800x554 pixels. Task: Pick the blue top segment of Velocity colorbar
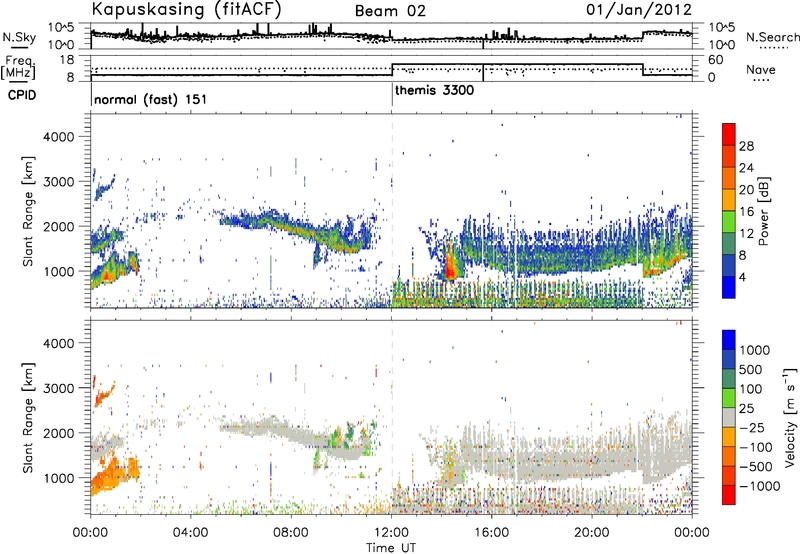[729, 339]
